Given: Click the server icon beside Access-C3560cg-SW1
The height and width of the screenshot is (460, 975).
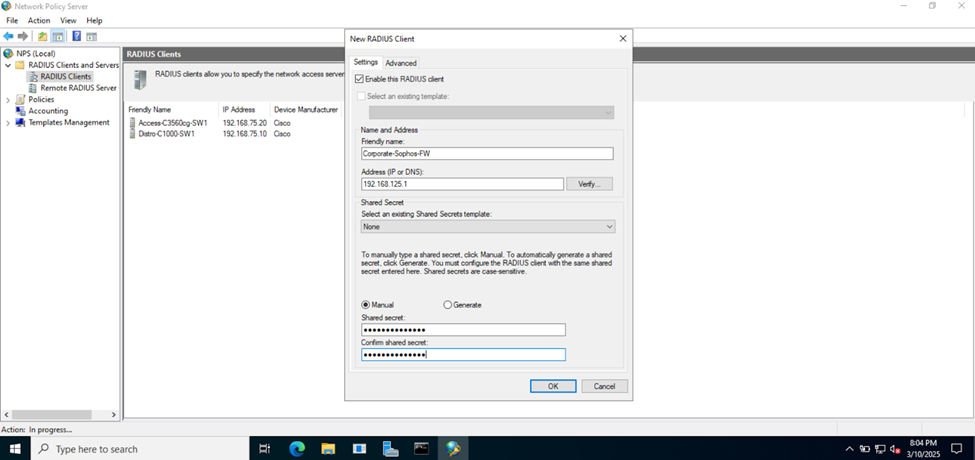Looking at the screenshot, I should (132, 123).
